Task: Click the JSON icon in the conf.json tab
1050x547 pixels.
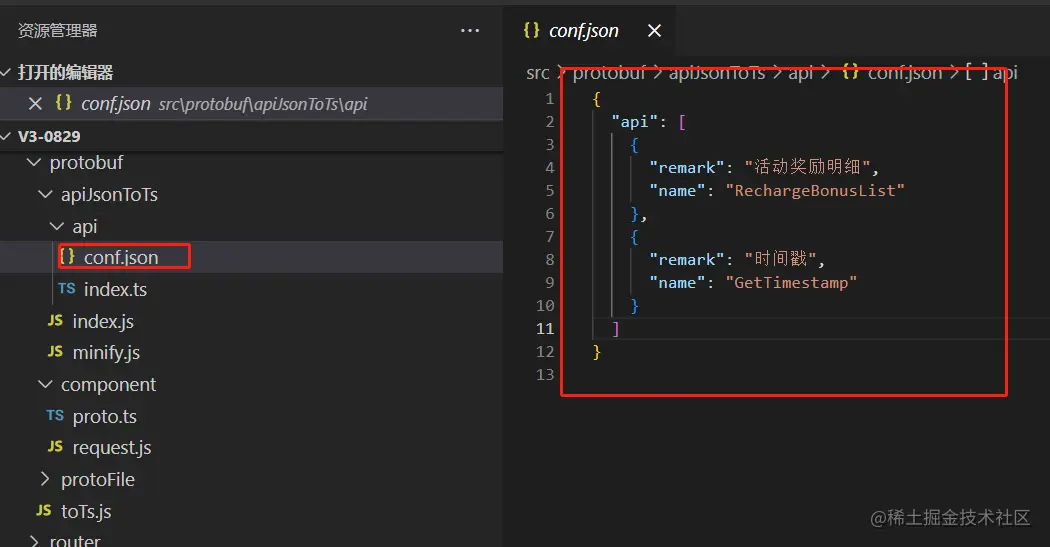Action: 532,30
